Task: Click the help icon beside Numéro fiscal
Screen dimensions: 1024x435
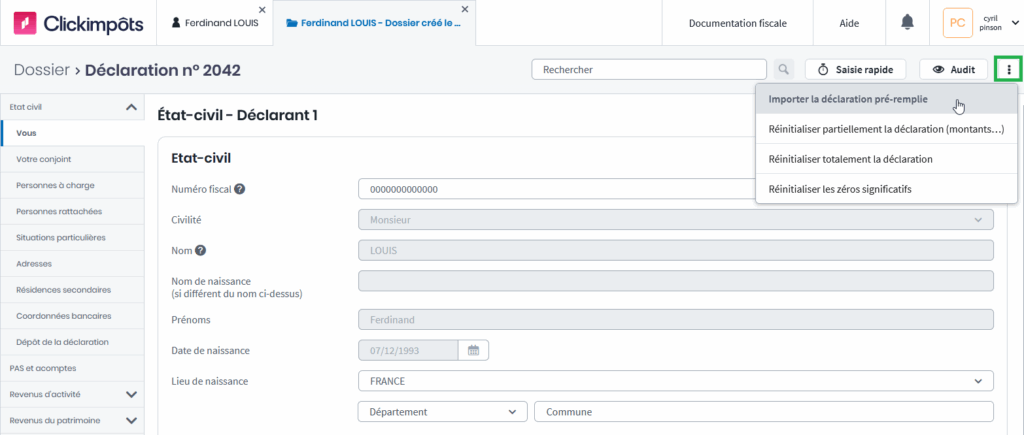Action: 240,189
